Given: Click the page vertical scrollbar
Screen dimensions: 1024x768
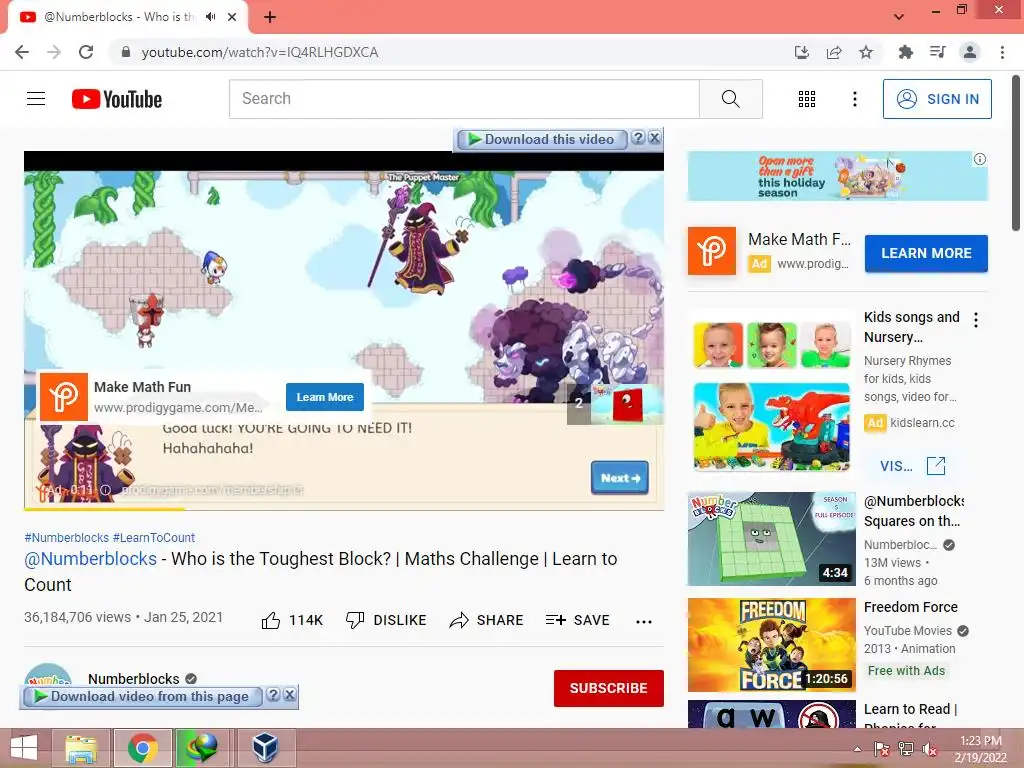Looking at the screenshot, I should point(1016,153).
